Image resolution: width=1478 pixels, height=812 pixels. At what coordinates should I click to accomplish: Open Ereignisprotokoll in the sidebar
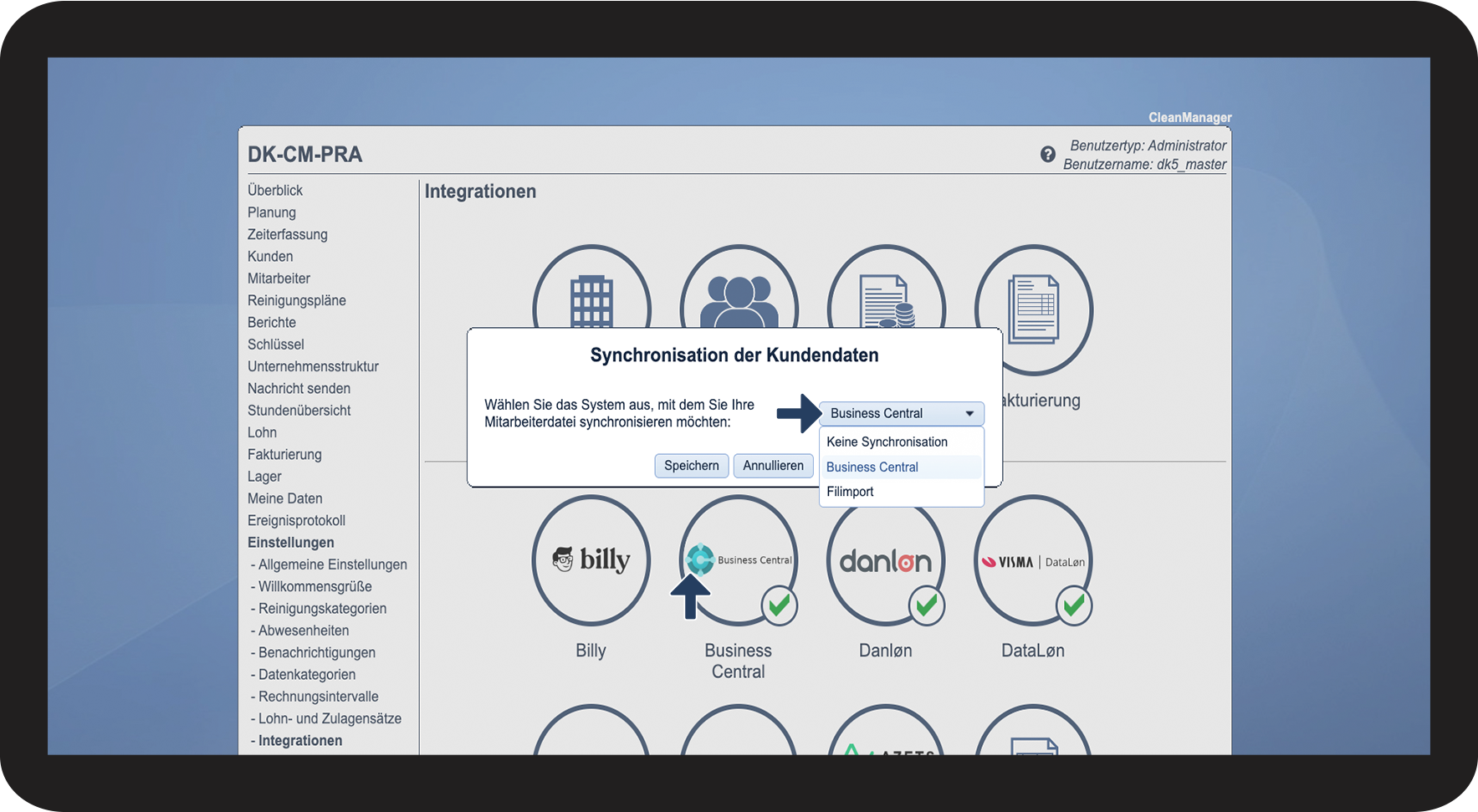(x=297, y=521)
